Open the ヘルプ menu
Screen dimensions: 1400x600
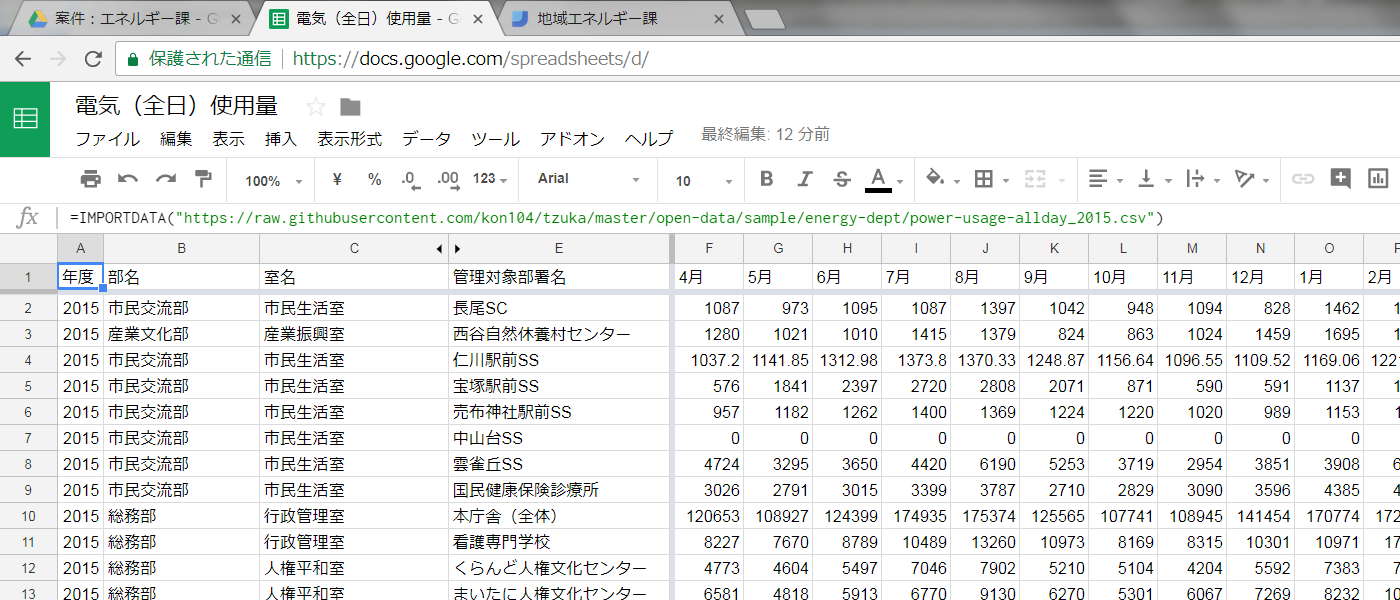[649, 139]
